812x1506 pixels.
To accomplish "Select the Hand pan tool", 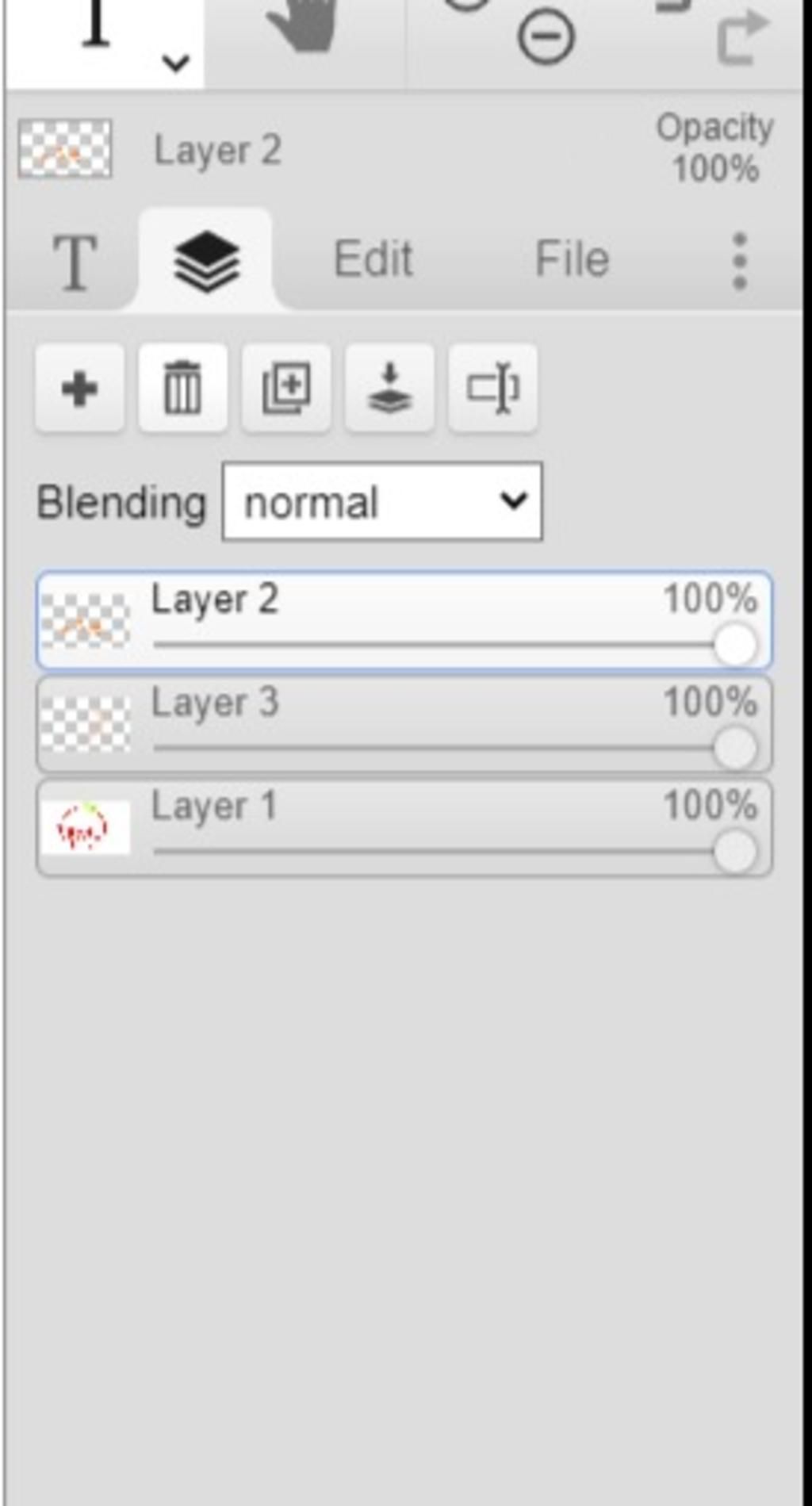I will pyautogui.click(x=304, y=28).
